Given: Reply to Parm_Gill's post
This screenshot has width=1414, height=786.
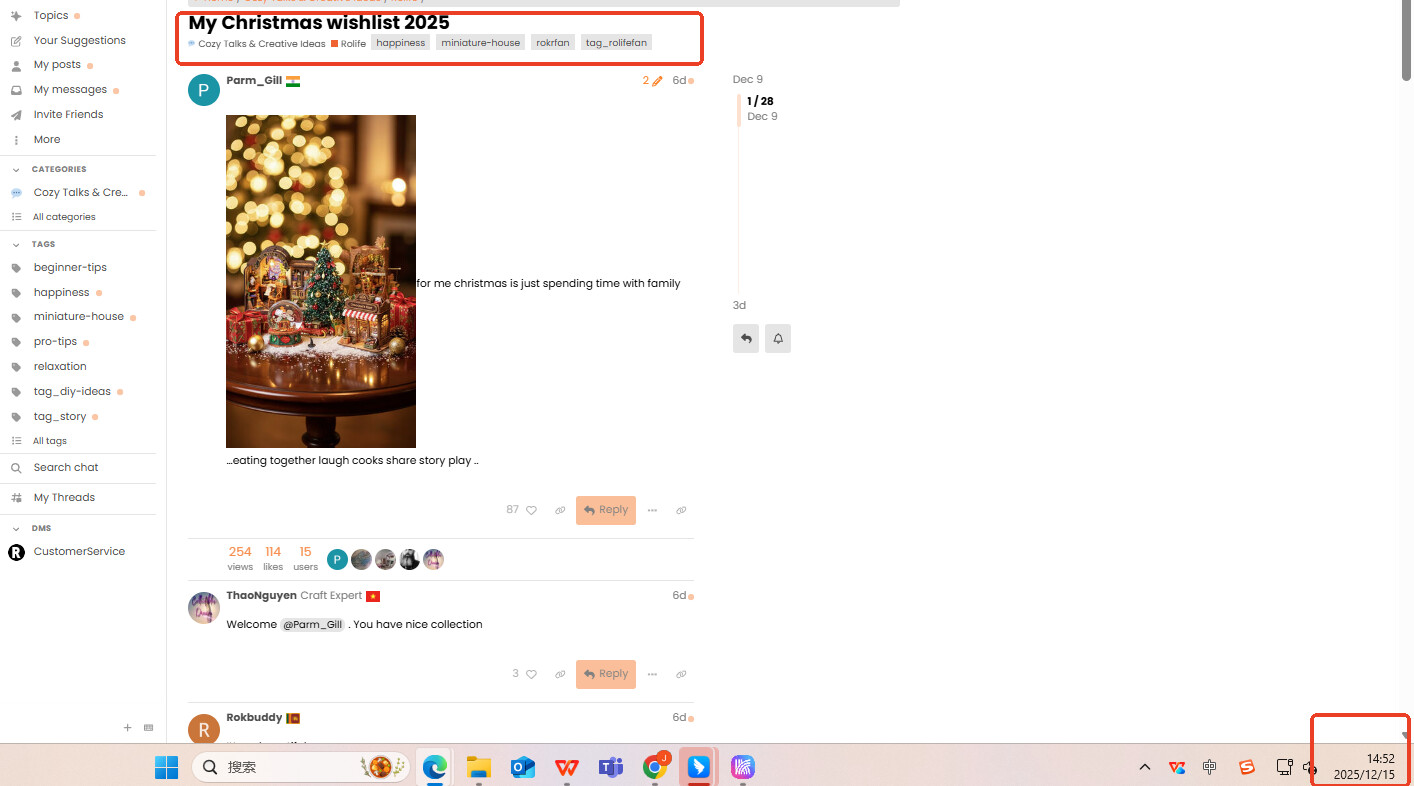Looking at the screenshot, I should [x=606, y=510].
